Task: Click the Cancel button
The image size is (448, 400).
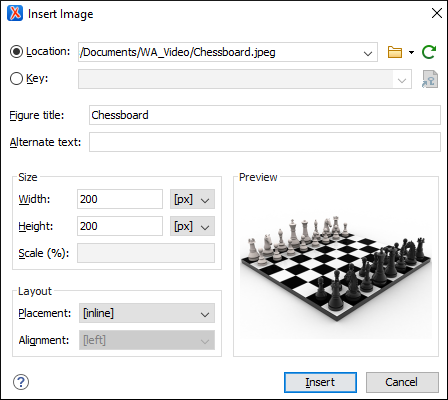Action: 402,382
